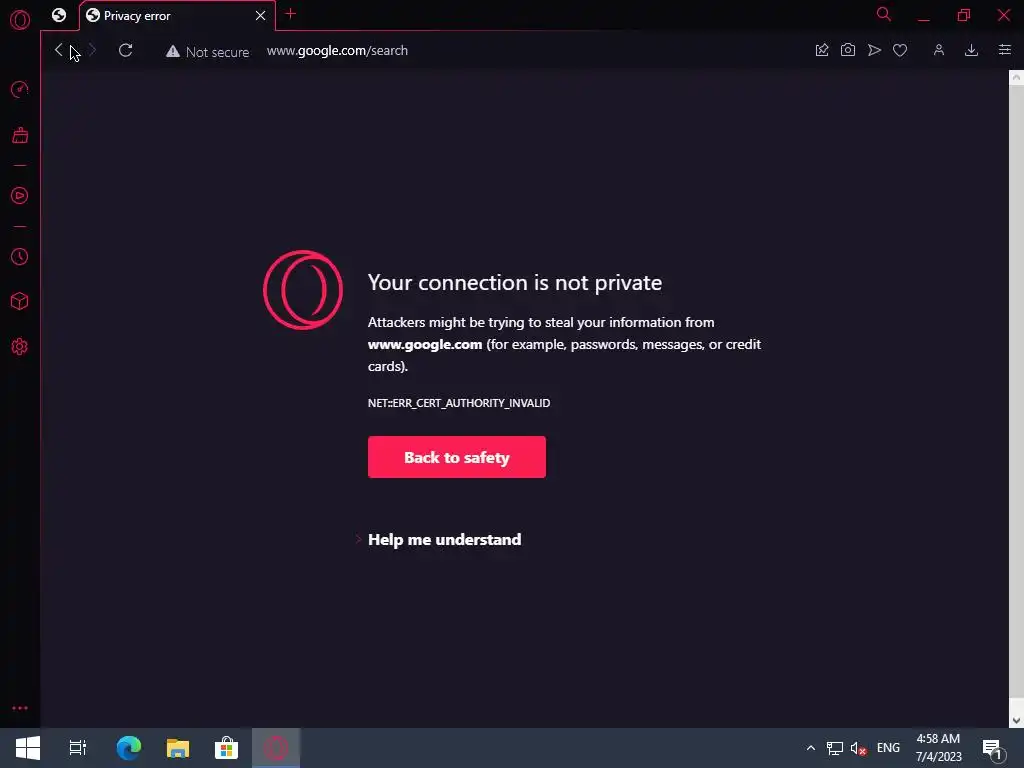The width and height of the screenshot is (1024, 768).
Task: Reload the current page
Action: (x=125, y=50)
